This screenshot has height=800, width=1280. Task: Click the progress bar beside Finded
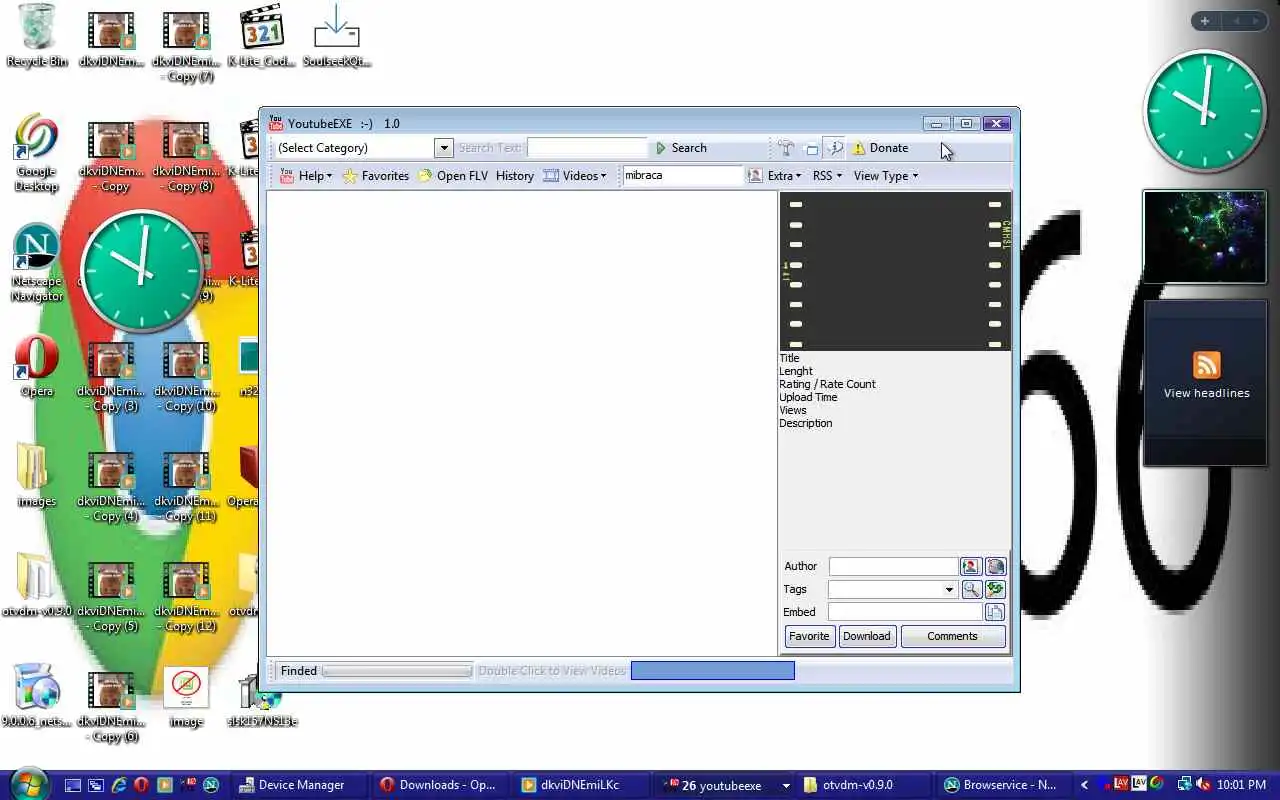(x=396, y=671)
